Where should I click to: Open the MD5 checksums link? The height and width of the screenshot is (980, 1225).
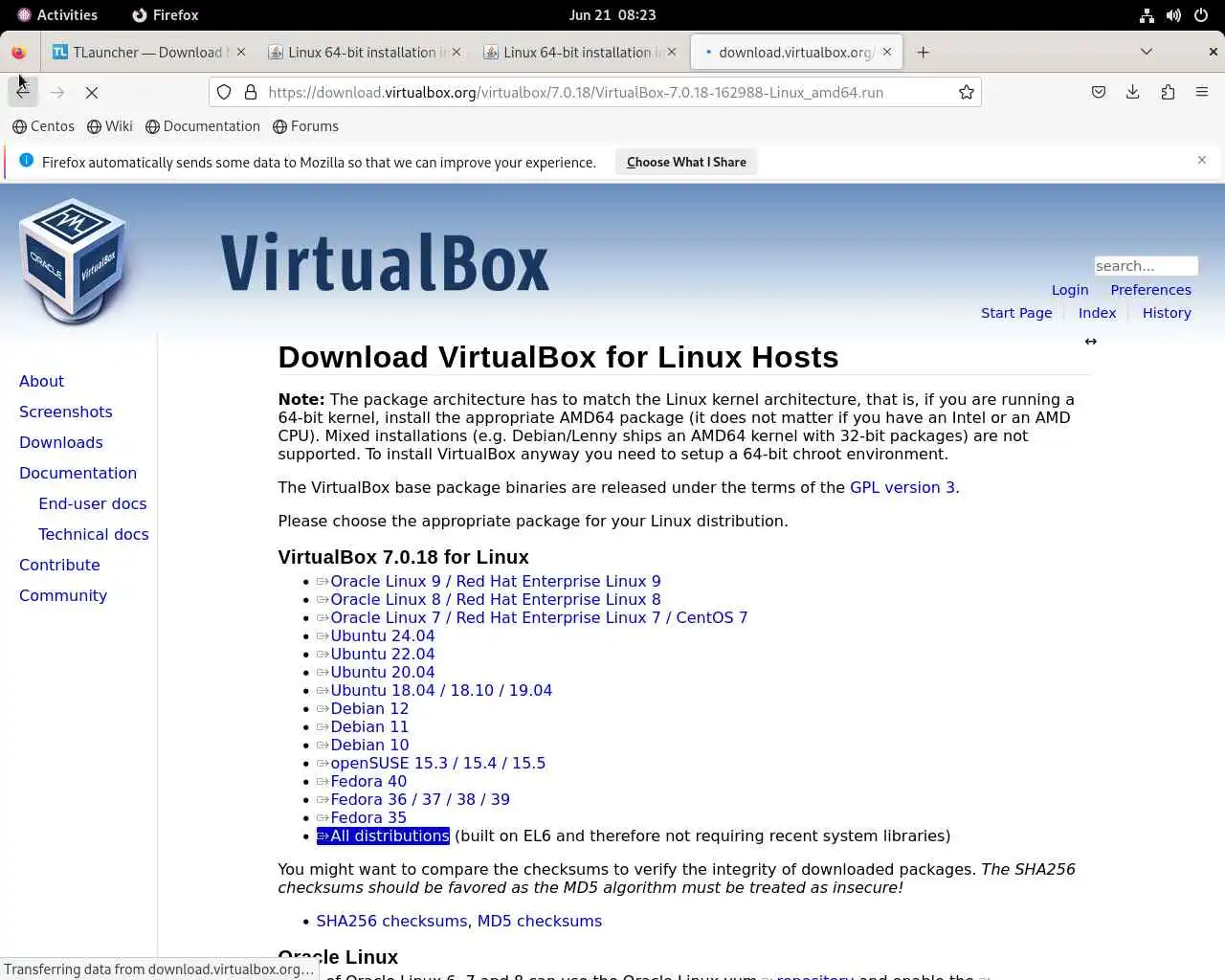click(540, 921)
